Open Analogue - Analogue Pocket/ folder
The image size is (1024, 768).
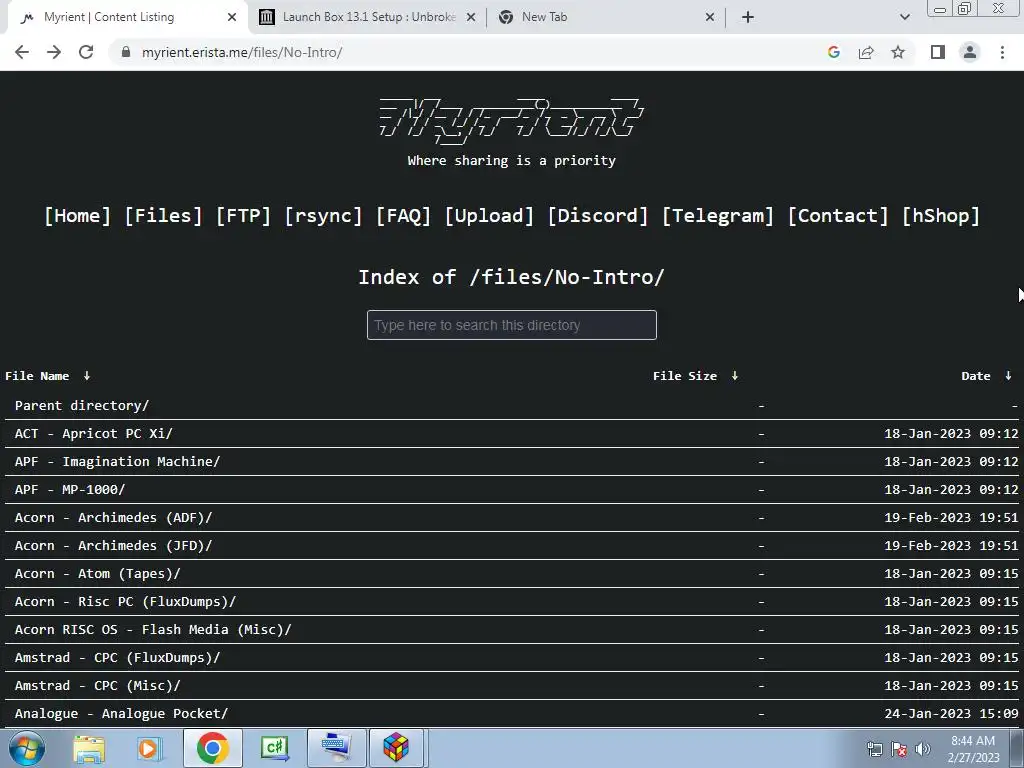[x=121, y=714]
